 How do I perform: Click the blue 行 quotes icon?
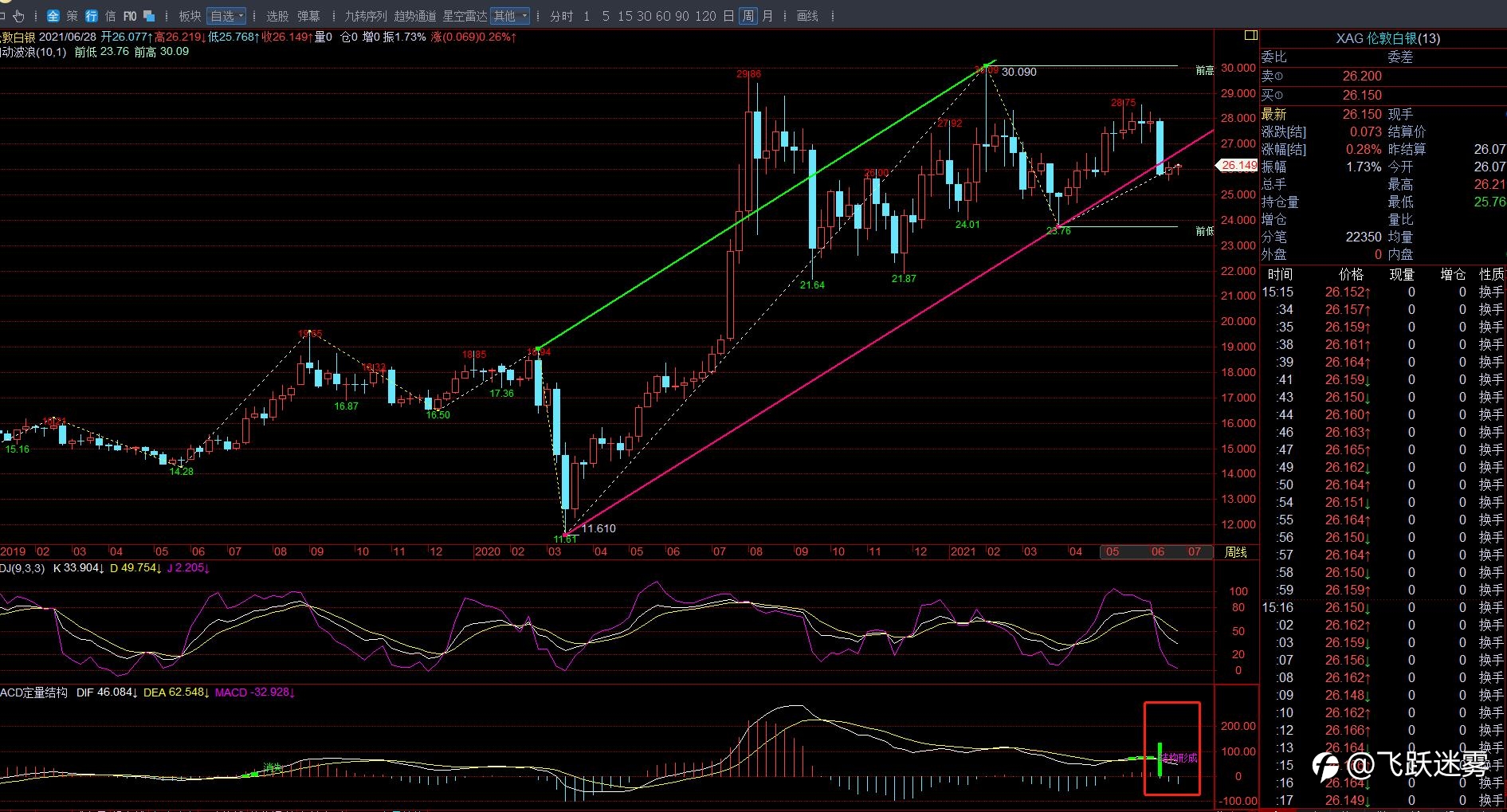[92, 16]
